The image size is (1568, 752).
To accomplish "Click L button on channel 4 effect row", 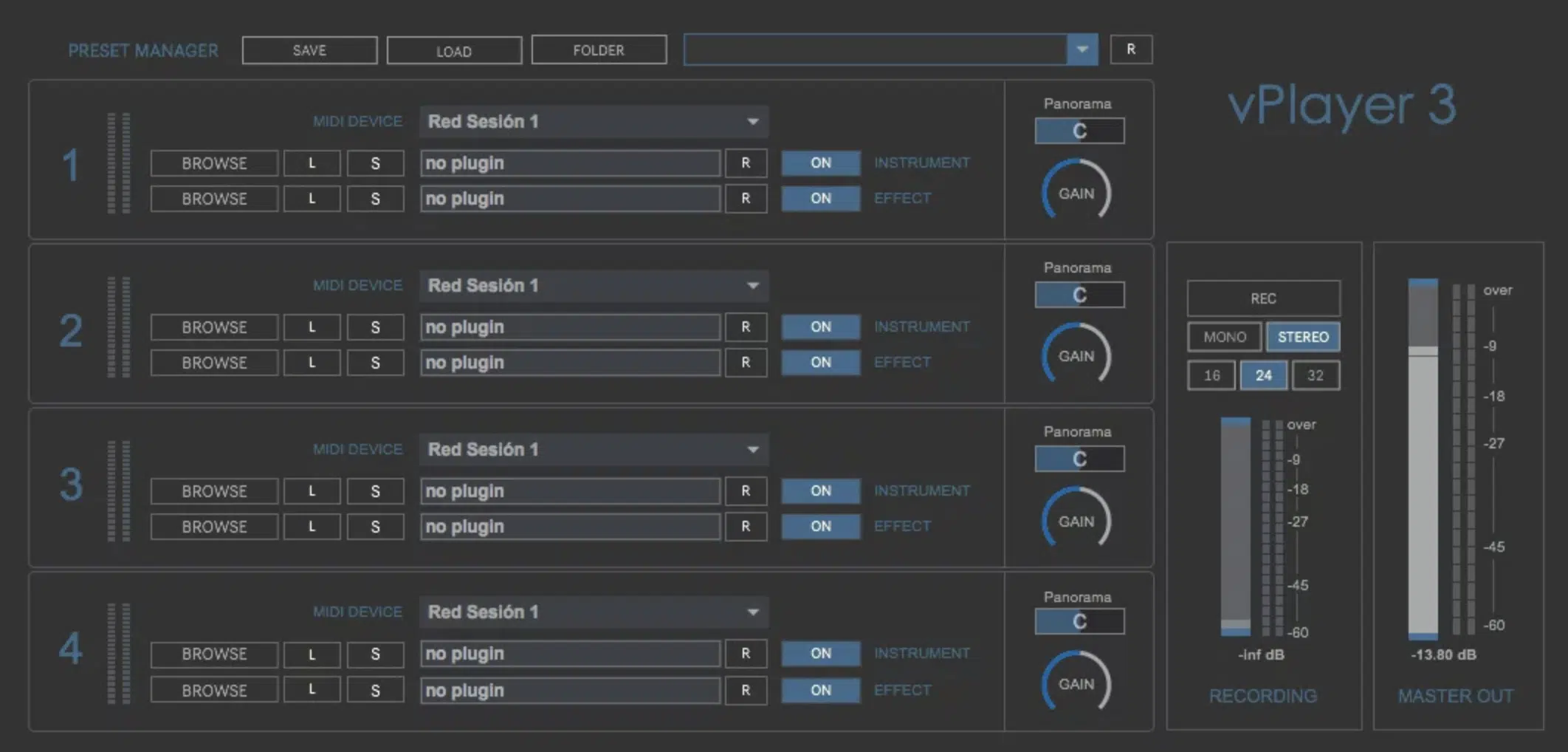I will tap(312, 690).
